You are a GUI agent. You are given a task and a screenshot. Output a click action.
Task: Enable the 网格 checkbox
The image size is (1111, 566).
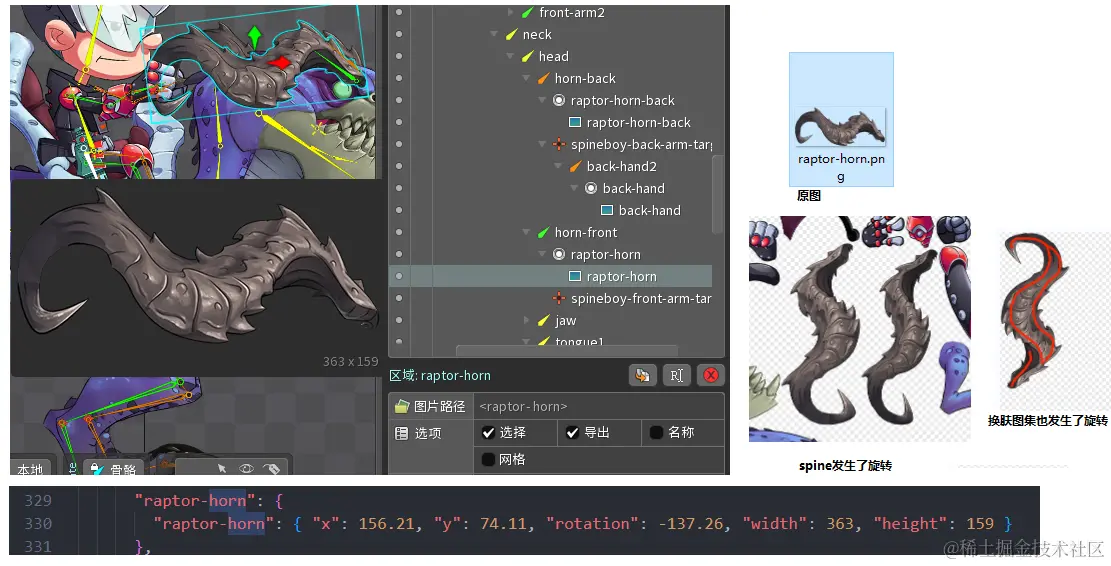click(488, 460)
